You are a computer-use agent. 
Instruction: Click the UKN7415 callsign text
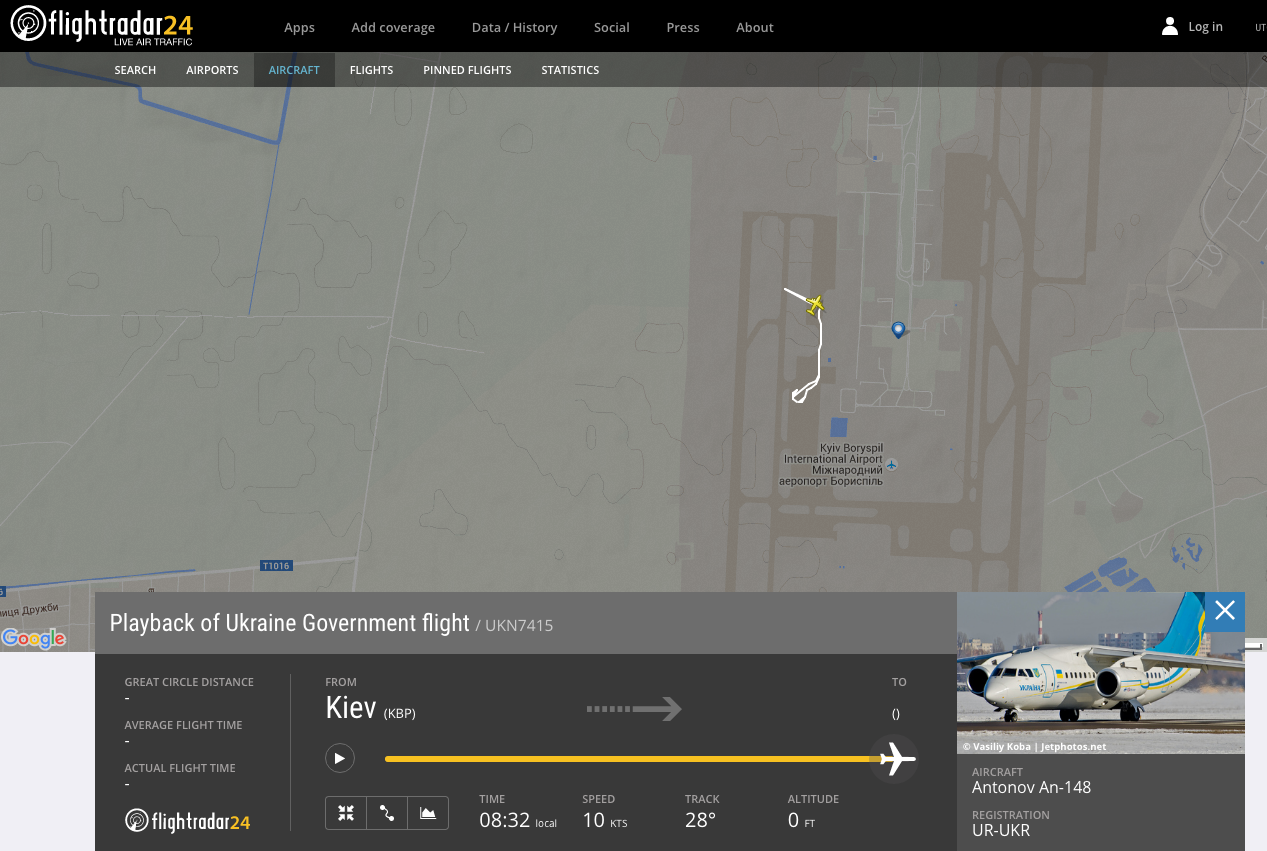(519, 625)
